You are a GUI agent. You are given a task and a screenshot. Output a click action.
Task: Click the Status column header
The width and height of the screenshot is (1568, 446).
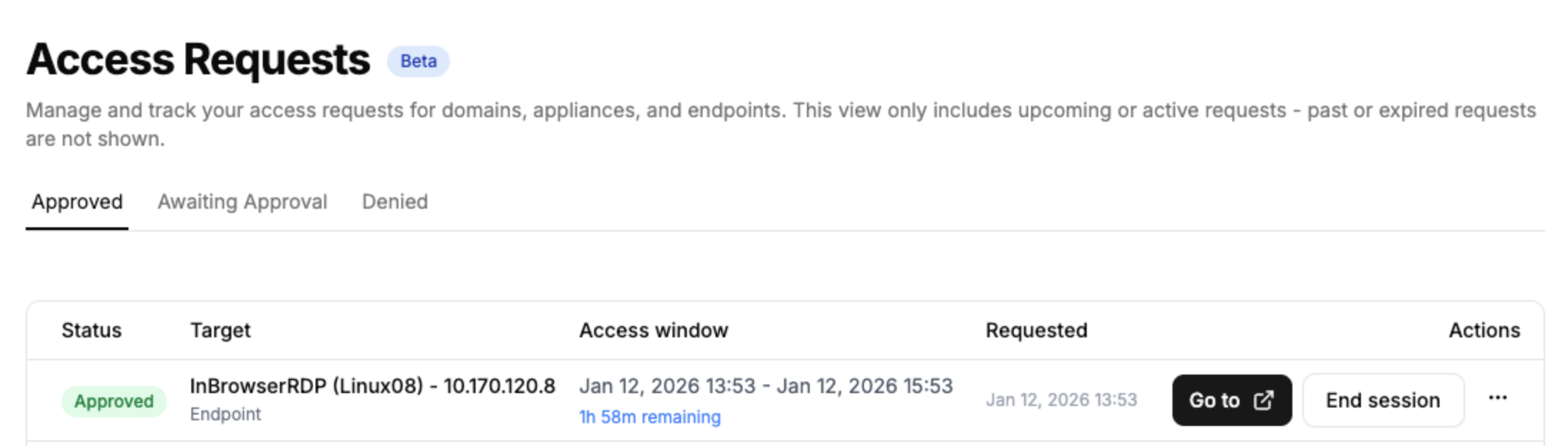pyautogui.click(x=91, y=330)
